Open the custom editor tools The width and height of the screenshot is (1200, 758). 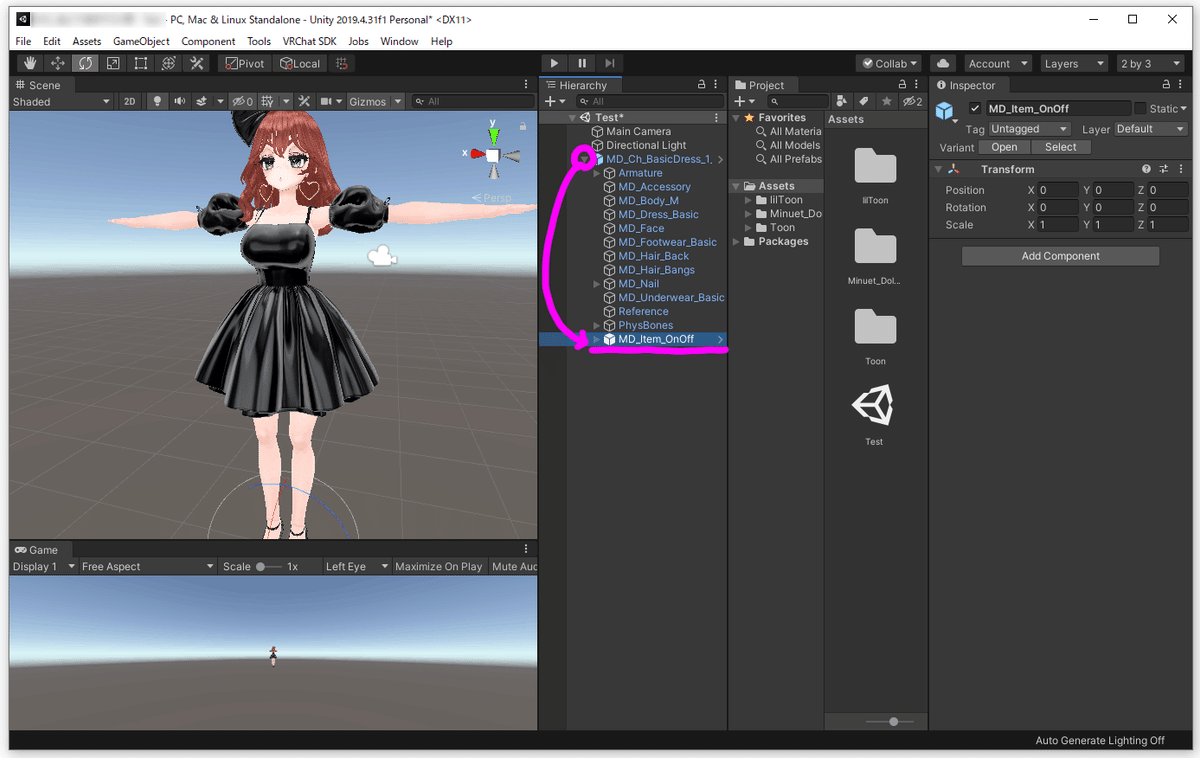point(197,63)
